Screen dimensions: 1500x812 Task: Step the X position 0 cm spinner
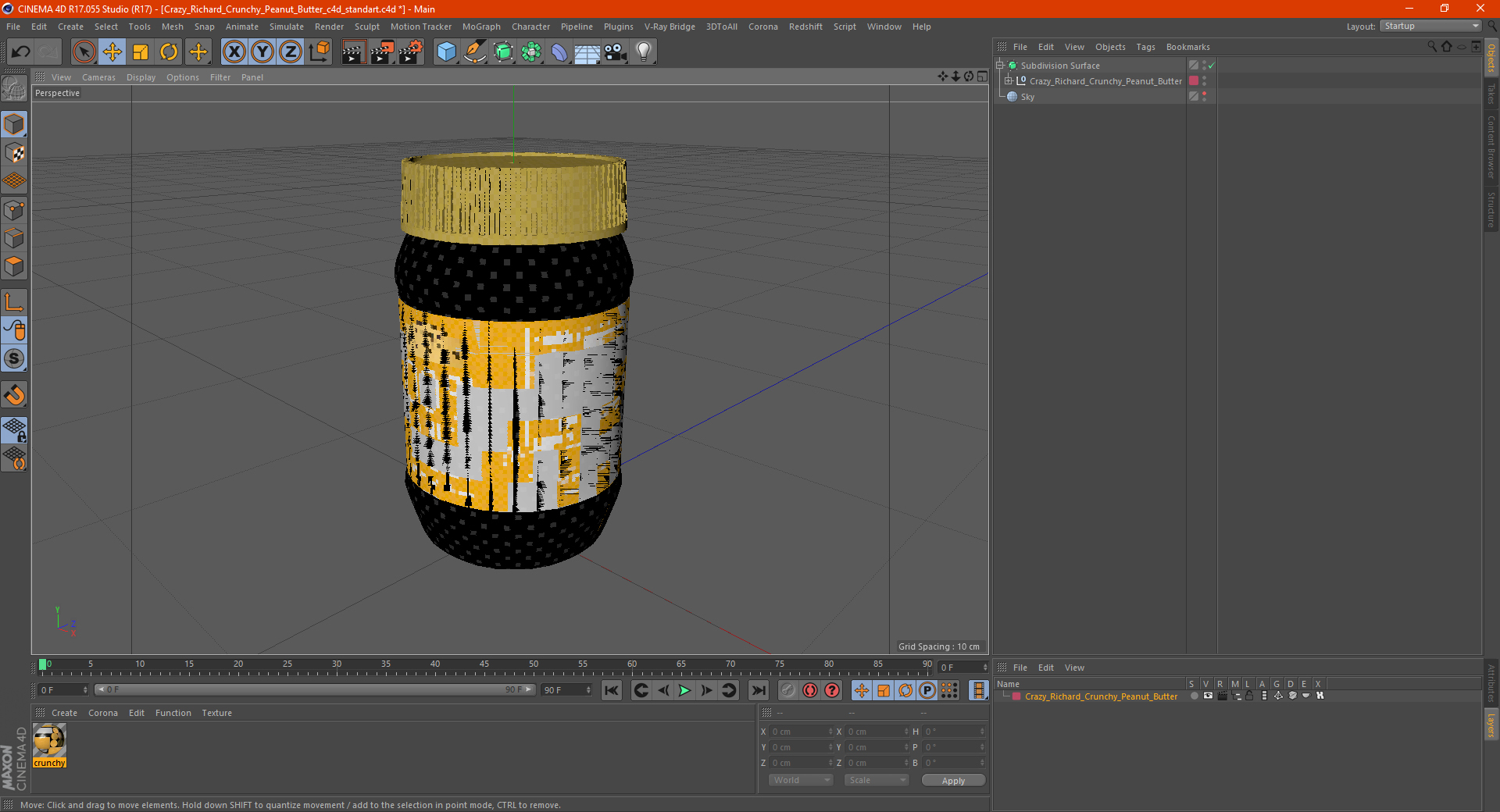pyautogui.click(x=830, y=732)
